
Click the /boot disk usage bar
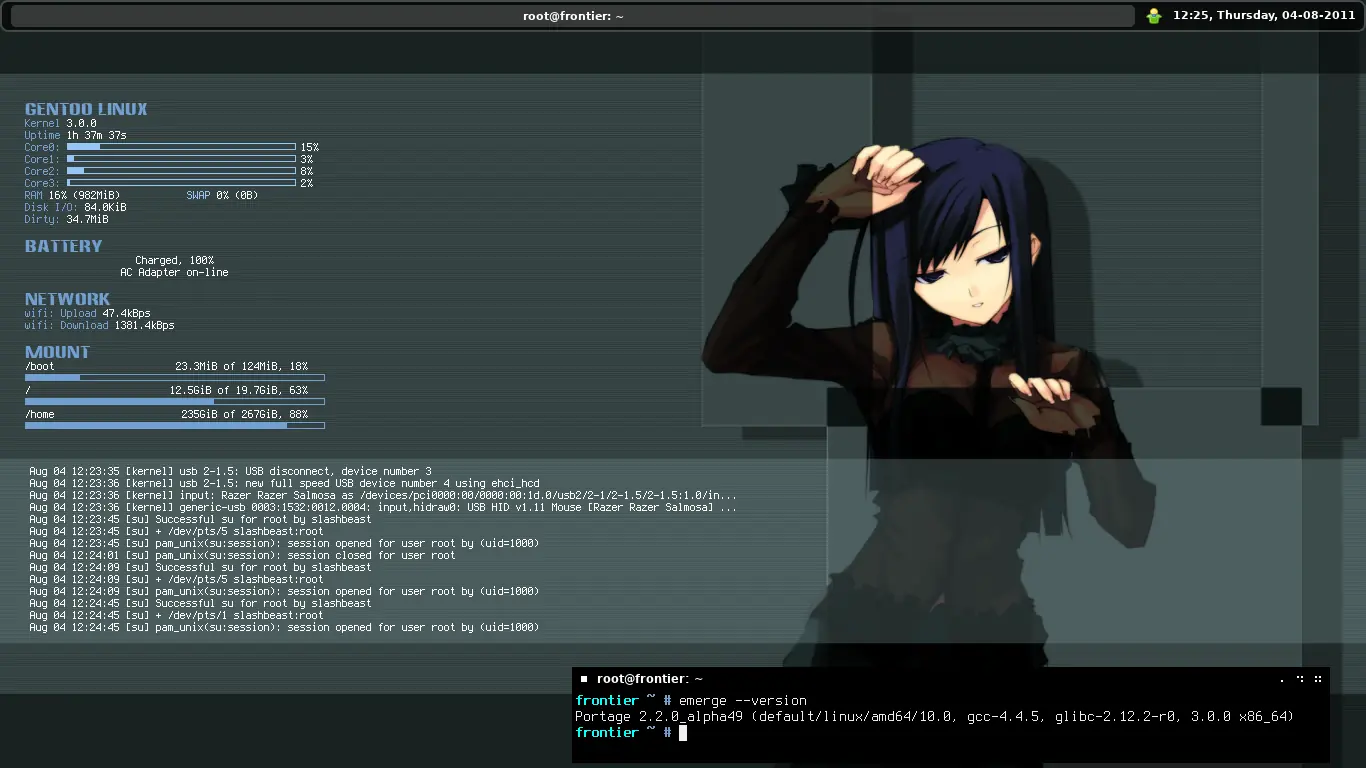click(175, 377)
